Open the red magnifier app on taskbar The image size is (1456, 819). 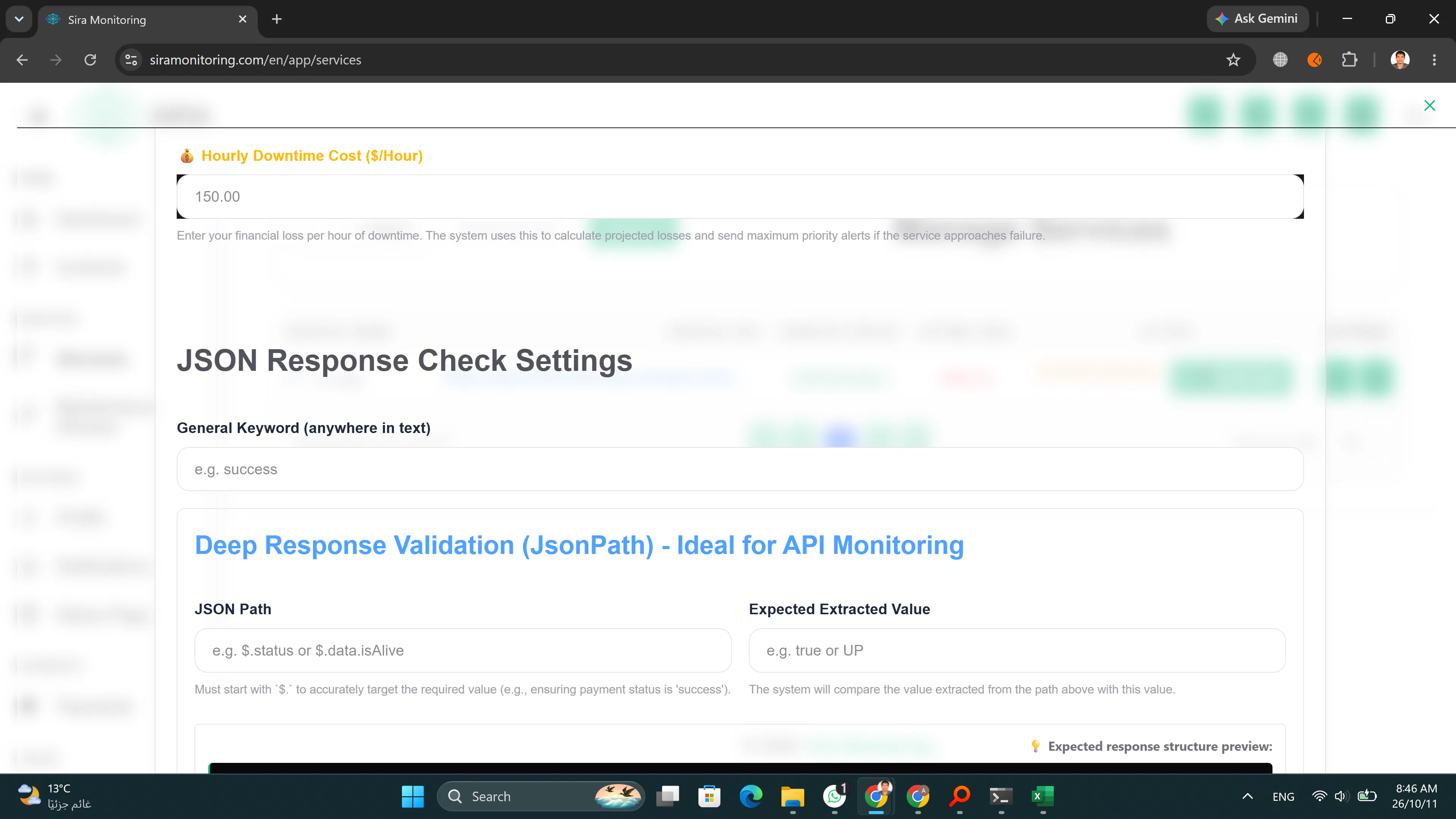959,796
